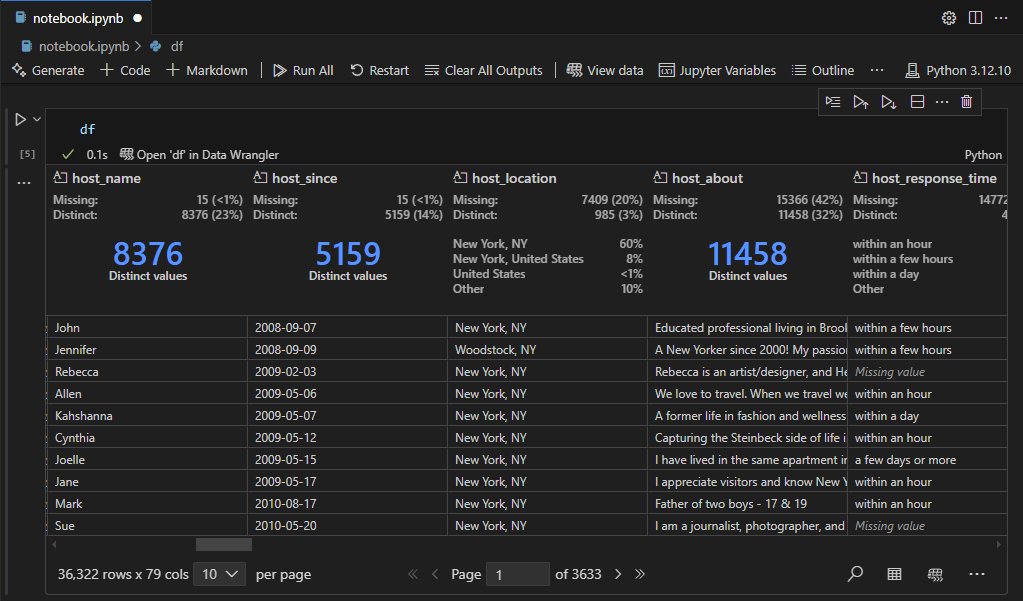
Task: Open search with the magnifier icon
Action: (855, 574)
